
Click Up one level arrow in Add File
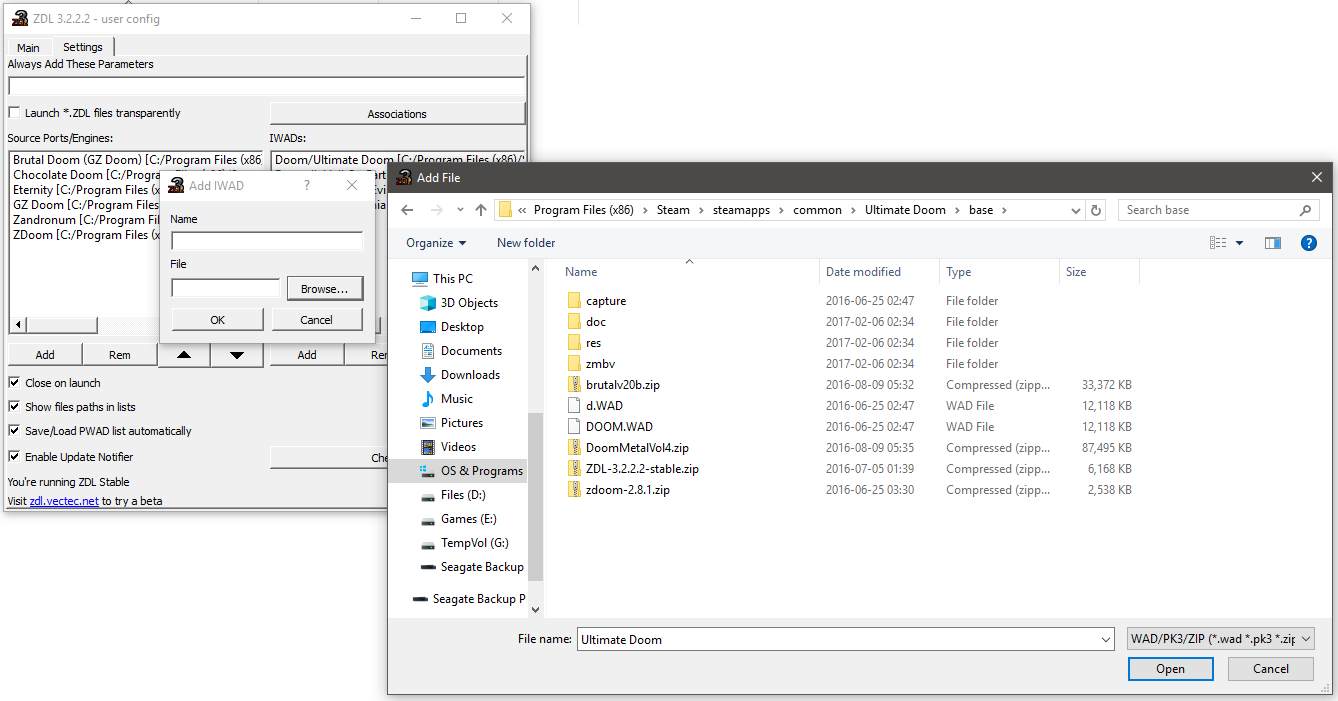(x=481, y=210)
